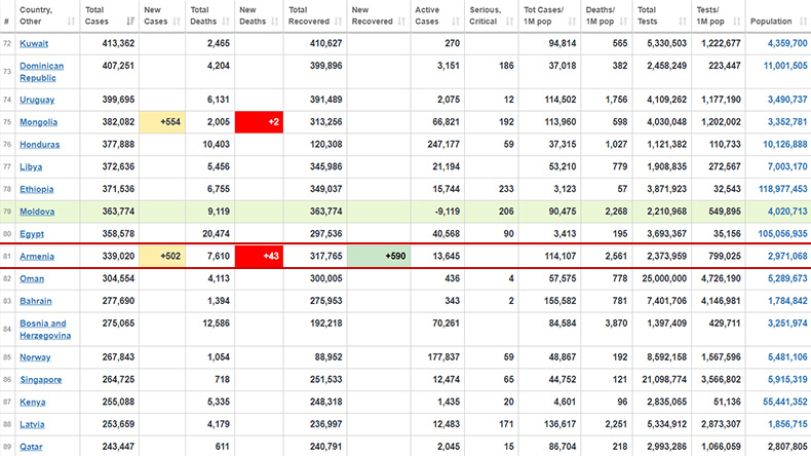This screenshot has width=811, height=456.
Task: Select Latvia total cases value 253,659
Action: (118, 424)
